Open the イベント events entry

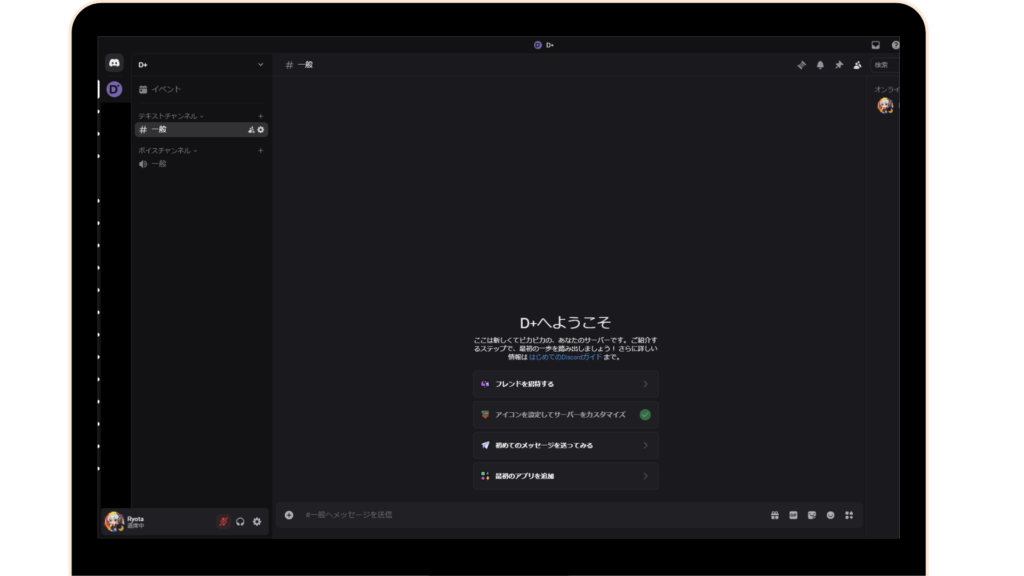tap(201, 89)
